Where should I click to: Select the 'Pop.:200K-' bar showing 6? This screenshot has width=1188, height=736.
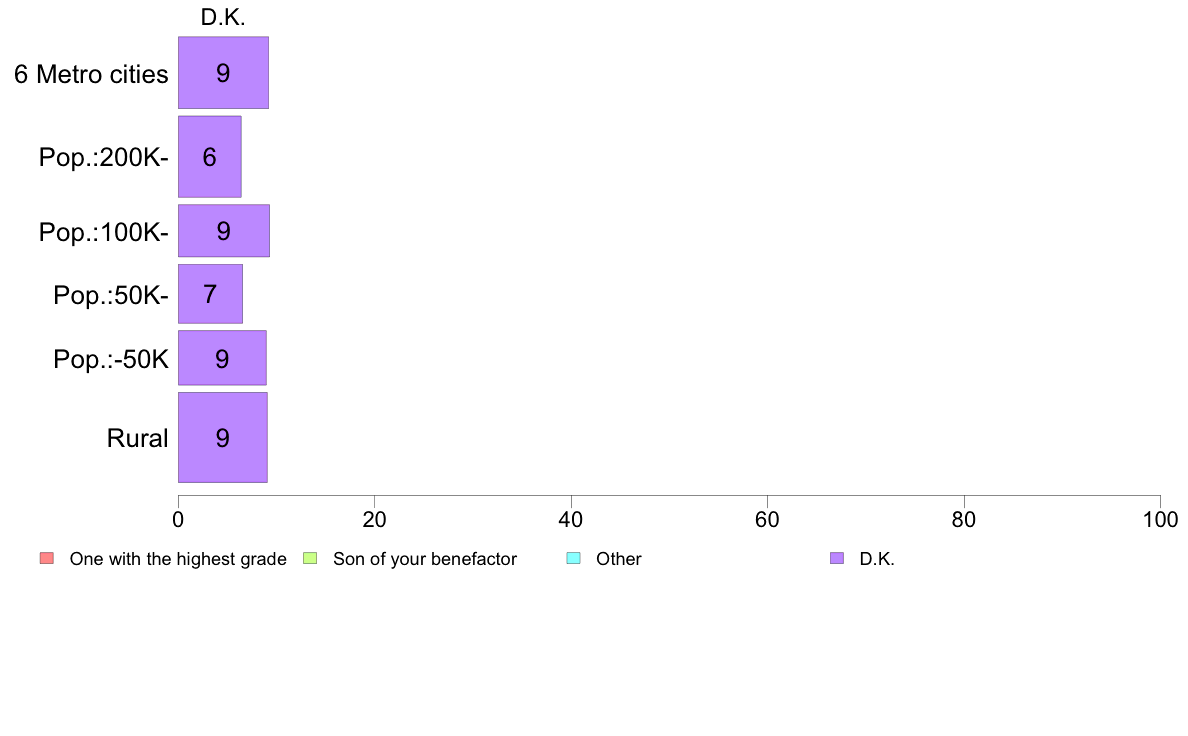tap(210, 157)
